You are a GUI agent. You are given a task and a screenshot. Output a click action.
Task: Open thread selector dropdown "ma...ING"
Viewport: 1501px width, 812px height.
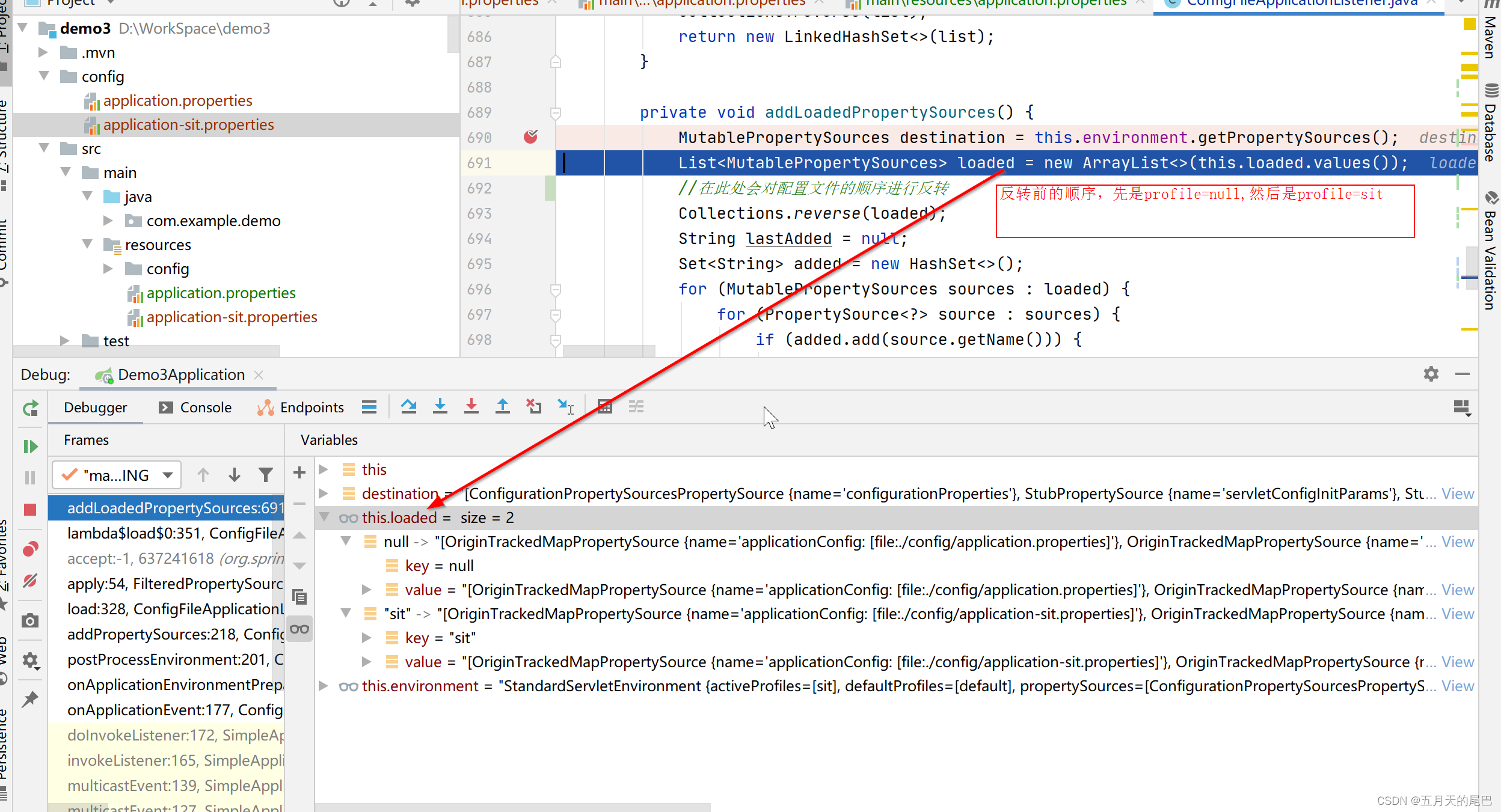click(117, 475)
